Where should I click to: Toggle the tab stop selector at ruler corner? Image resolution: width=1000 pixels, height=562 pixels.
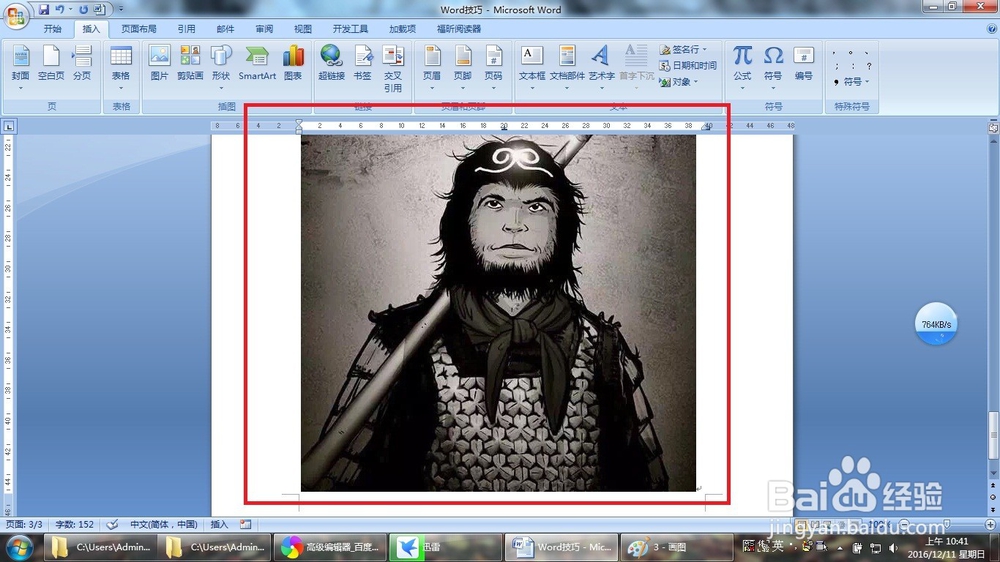point(9,126)
